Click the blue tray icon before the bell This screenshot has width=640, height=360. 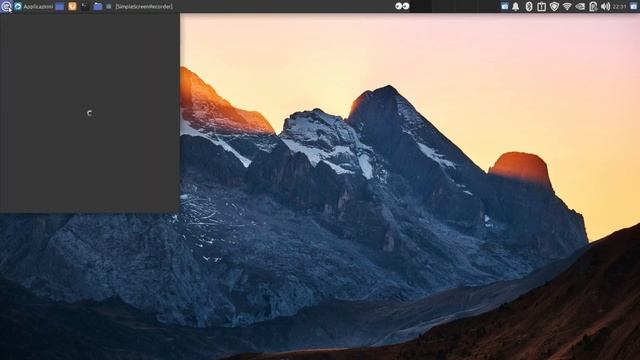point(504,6)
